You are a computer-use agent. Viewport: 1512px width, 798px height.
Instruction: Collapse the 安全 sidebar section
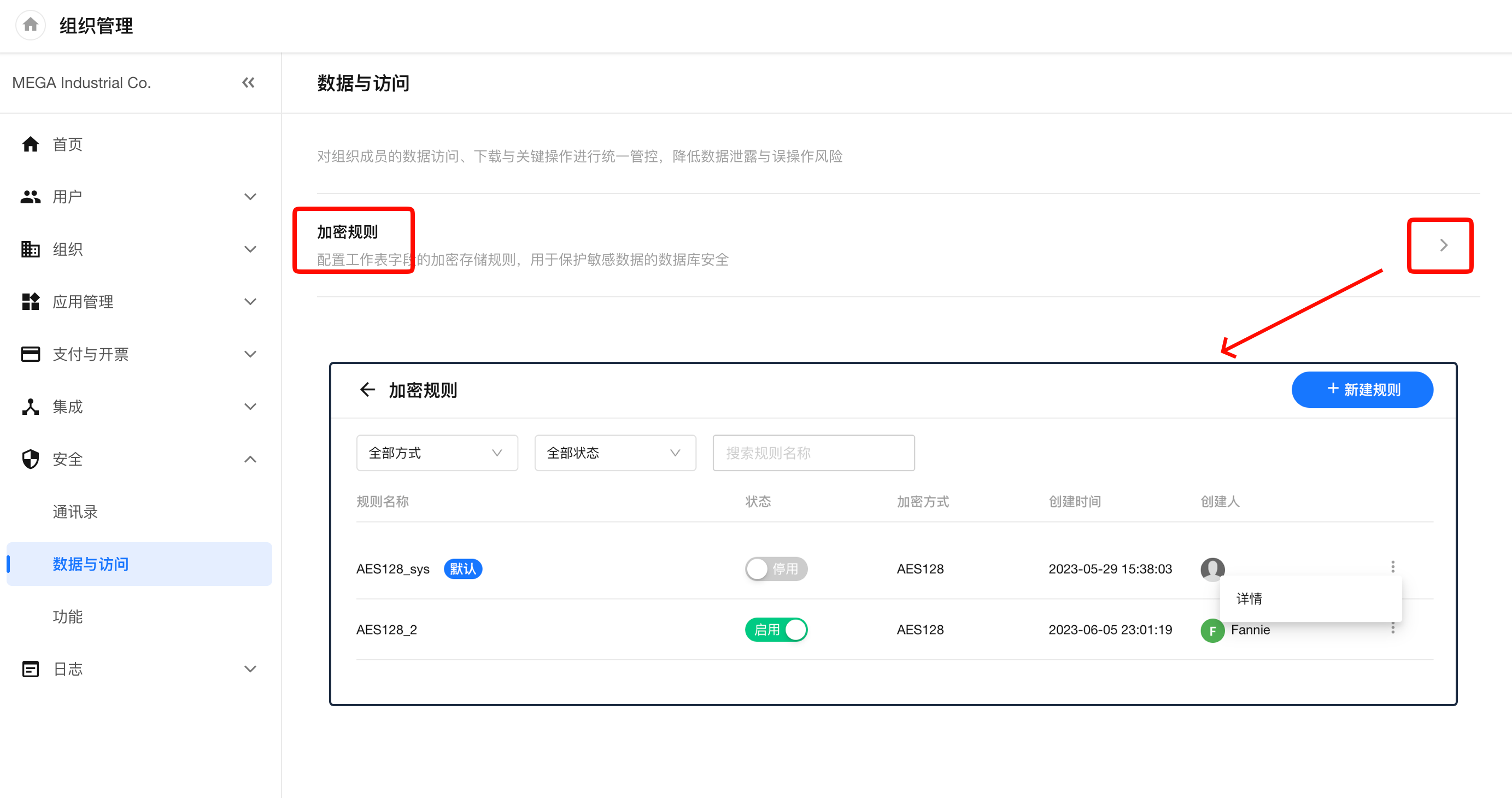[x=250, y=459]
